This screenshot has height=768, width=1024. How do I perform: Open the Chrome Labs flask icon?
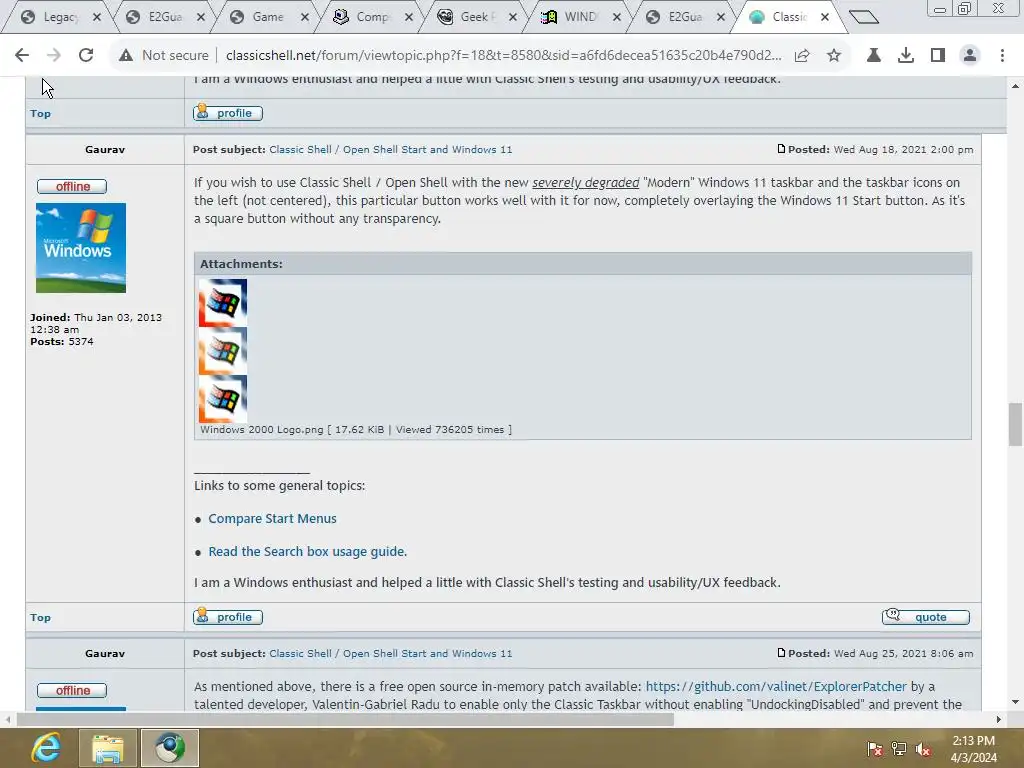point(873,56)
